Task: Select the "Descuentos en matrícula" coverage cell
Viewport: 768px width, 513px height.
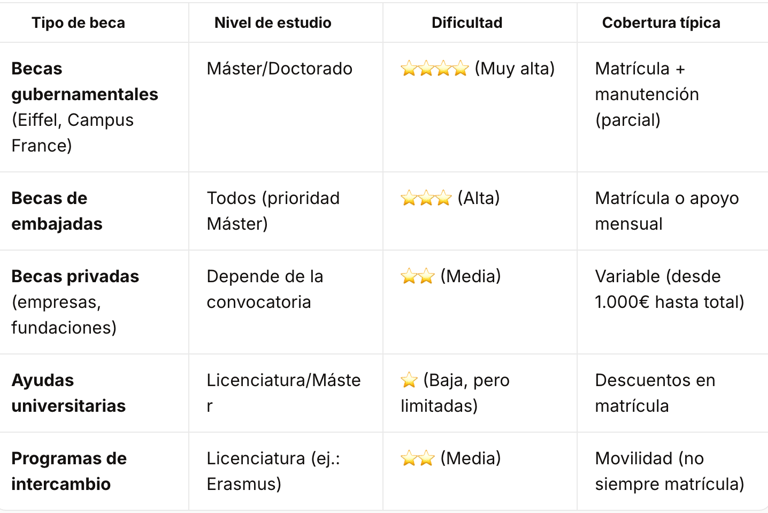Action: 655,393
